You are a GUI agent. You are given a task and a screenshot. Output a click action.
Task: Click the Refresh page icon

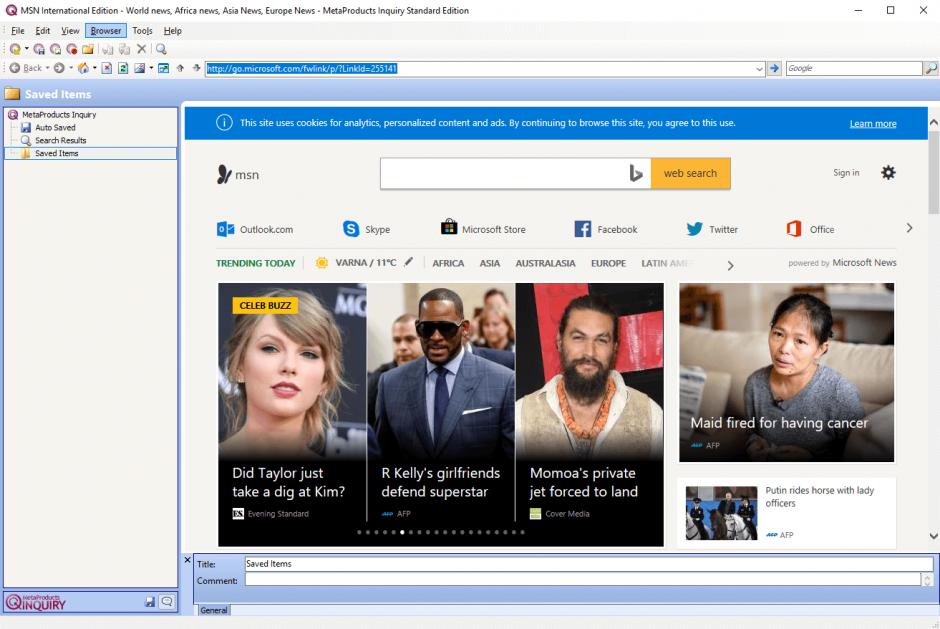coord(123,68)
